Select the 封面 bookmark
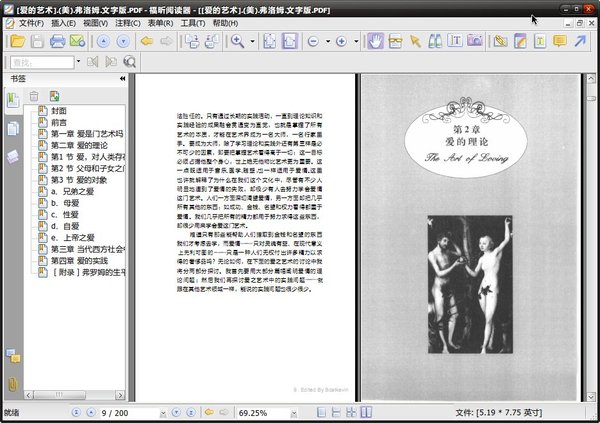The width and height of the screenshot is (600, 423). 59,110
